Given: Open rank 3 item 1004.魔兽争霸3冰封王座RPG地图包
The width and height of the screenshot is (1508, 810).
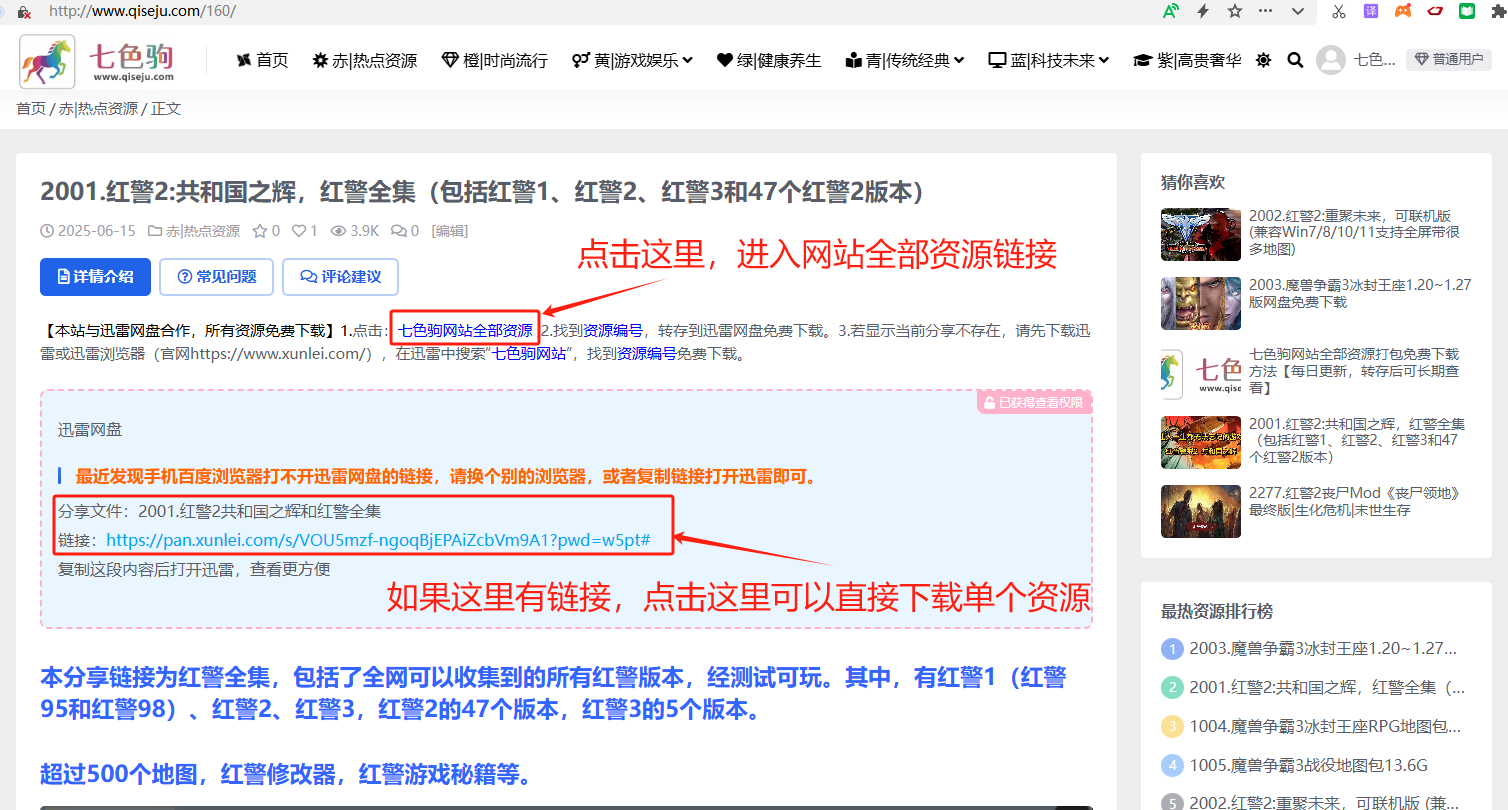Looking at the screenshot, I should [x=1325, y=726].
